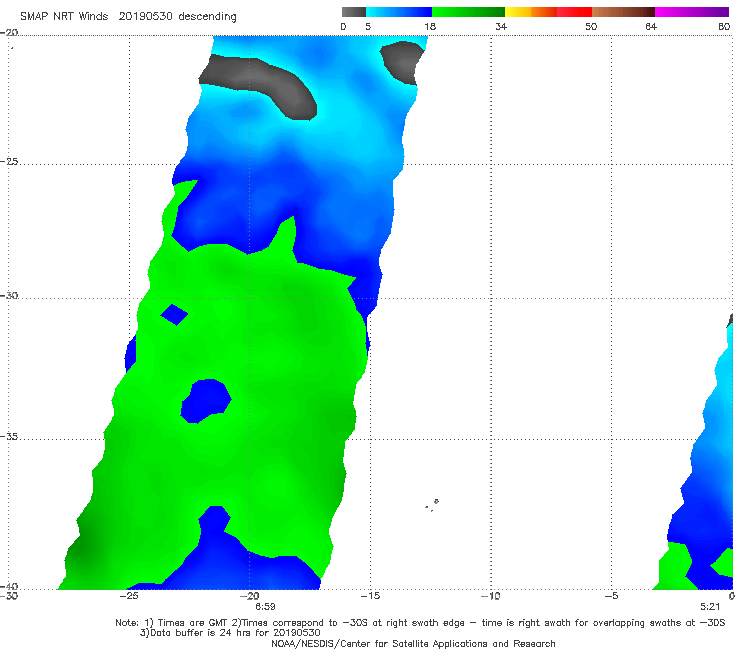Click the color bar label '5'
740x650 pixels.
pos(368,27)
